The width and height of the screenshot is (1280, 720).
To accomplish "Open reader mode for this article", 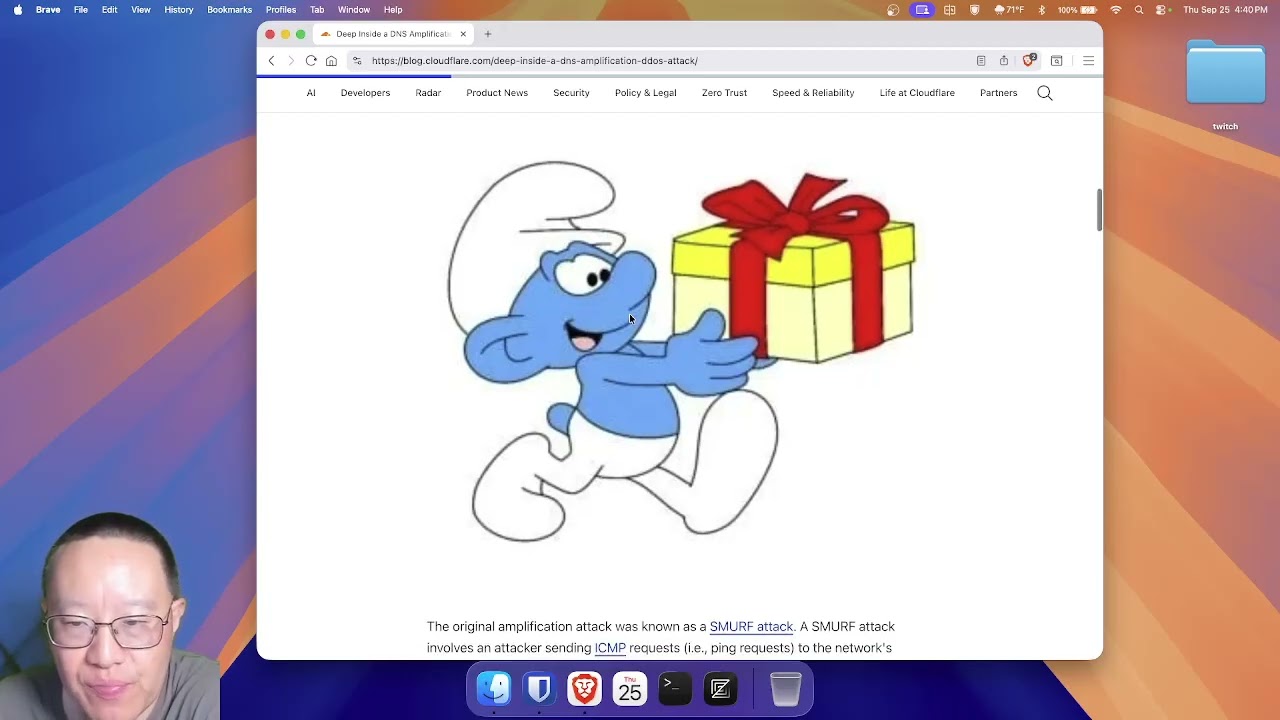I will click(981, 61).
